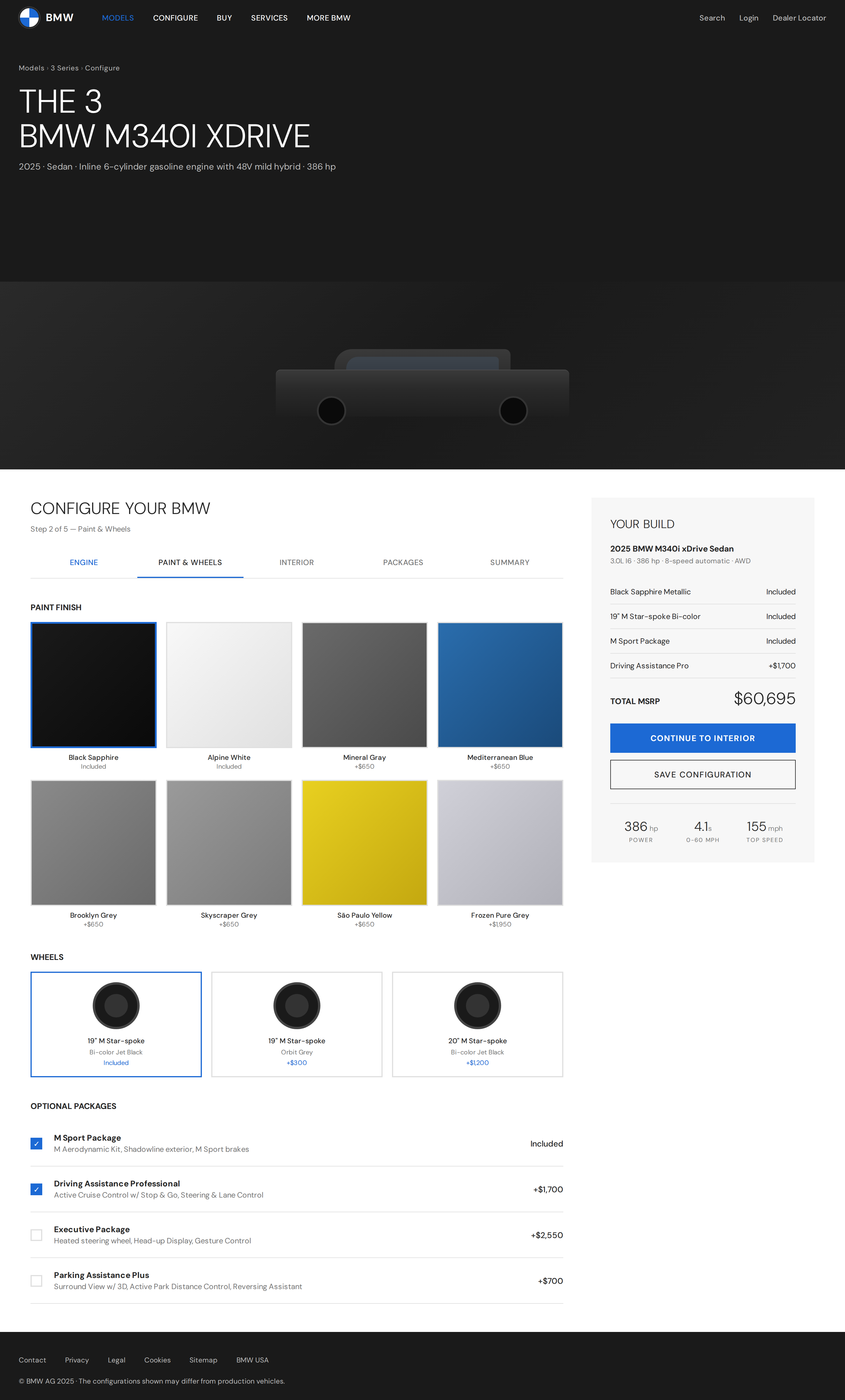Click the 386 hp power stat
Screen dimensions: 845x1400
click(641, 831)
